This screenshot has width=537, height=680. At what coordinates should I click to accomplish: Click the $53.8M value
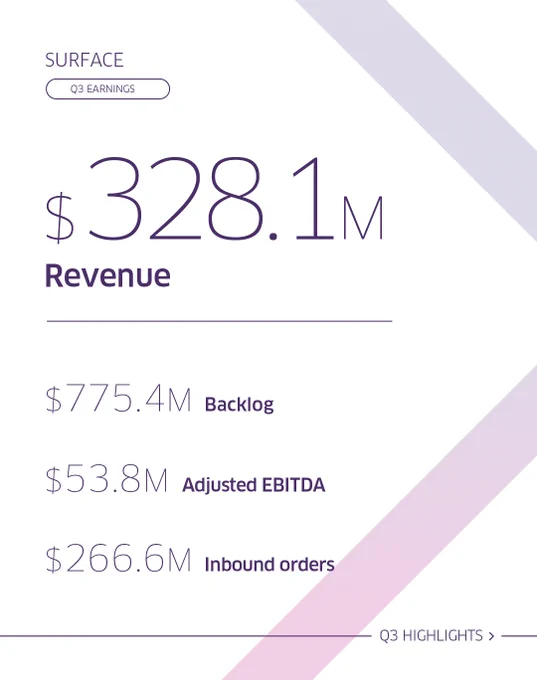pos(106,479)
